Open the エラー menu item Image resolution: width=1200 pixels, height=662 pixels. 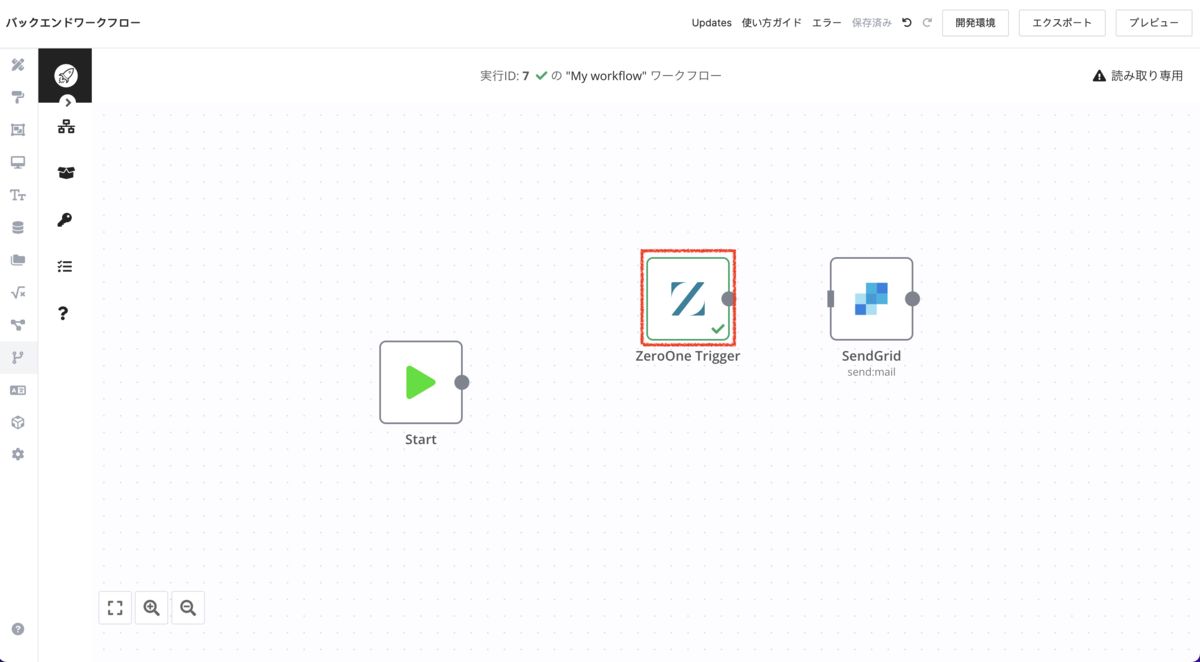point(827,23)
